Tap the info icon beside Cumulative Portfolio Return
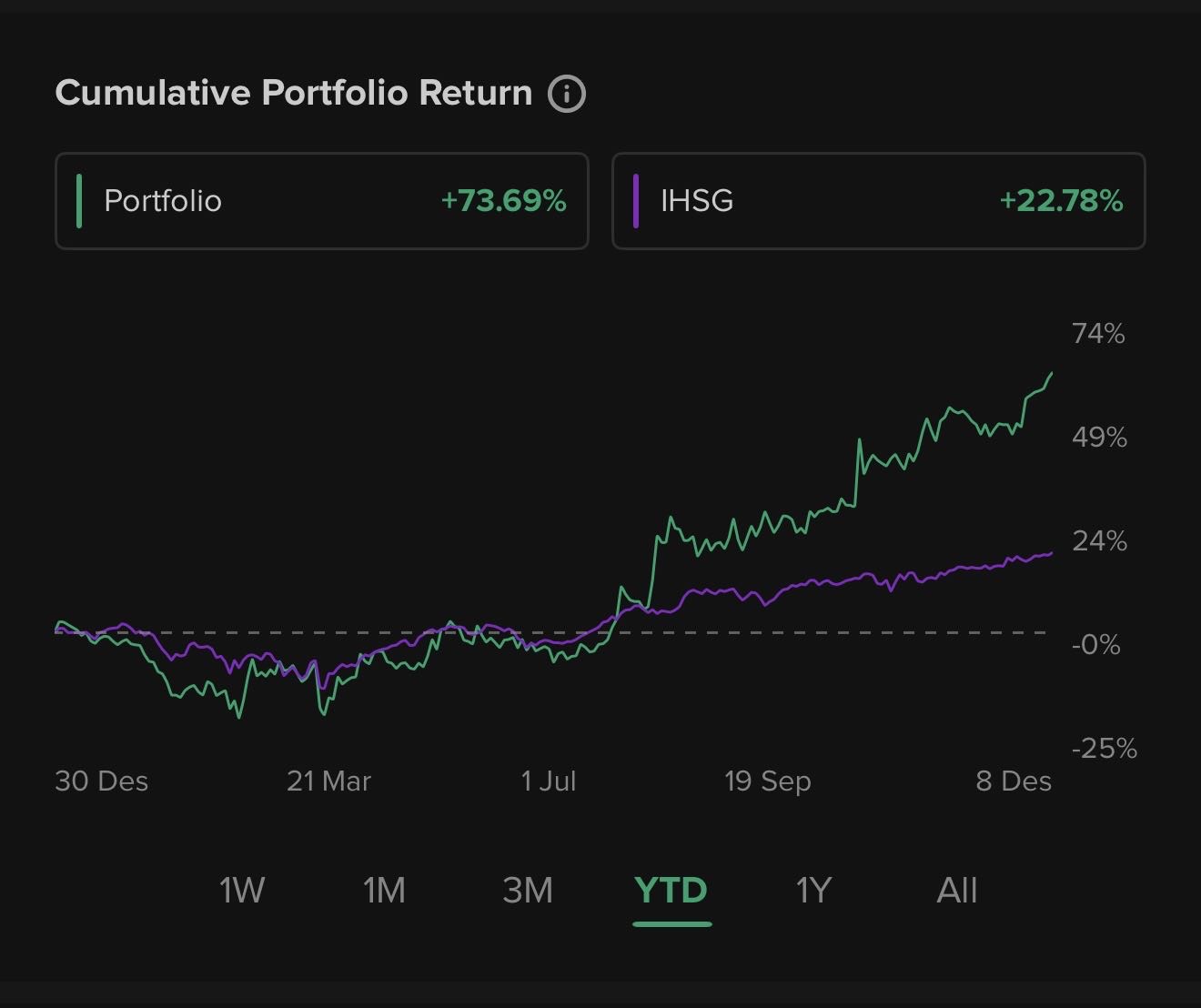1201x1008 pixels. coord(566,94)
